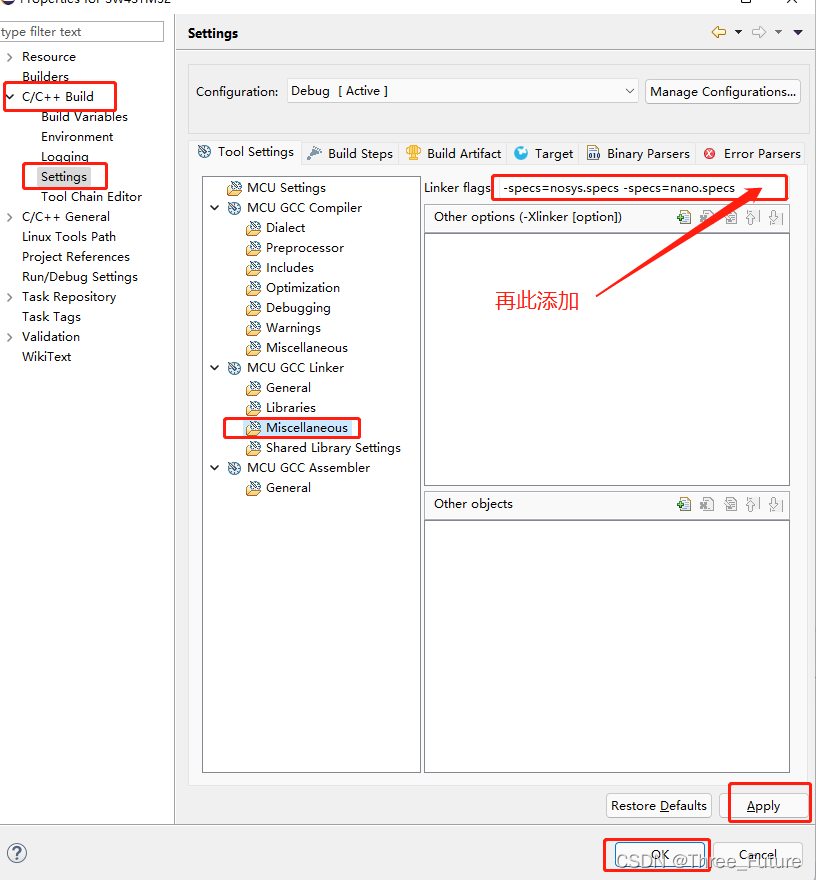The image size is (816, 880).
Task: Select the MCU GCC Linker icon
Action: pyautogui.click(x=234, y=368)
